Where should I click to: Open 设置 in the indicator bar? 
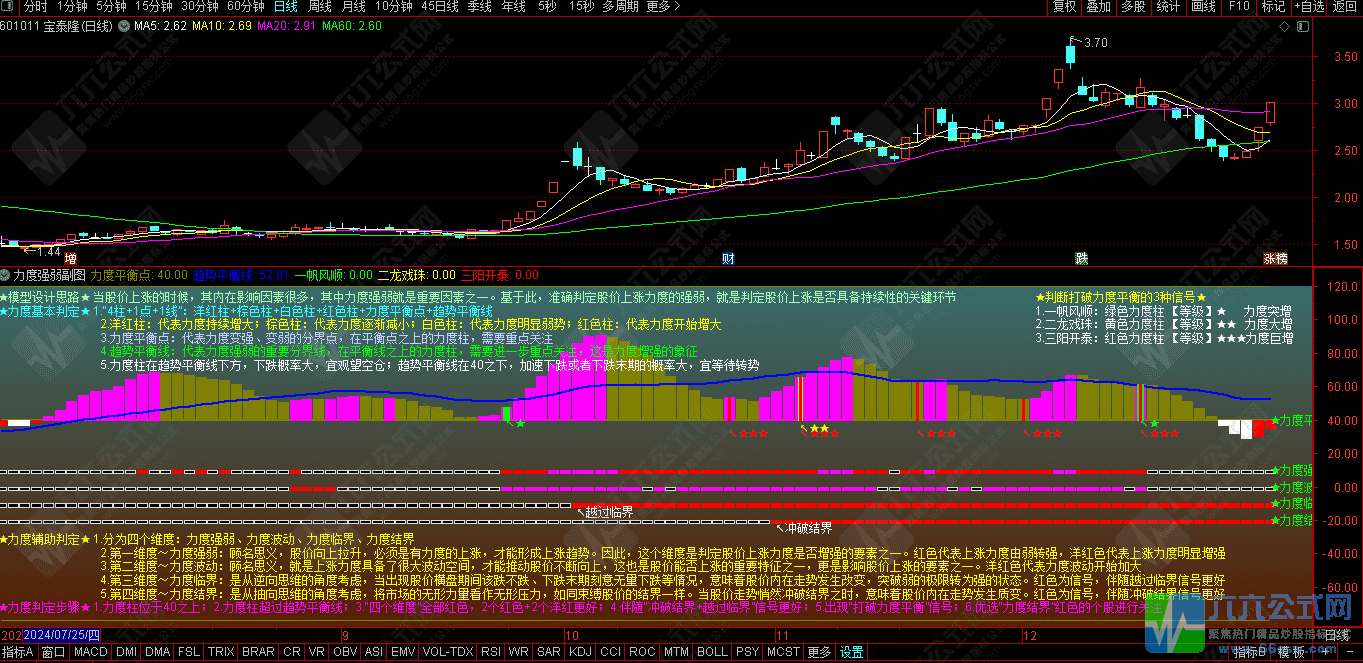point(851,652)
